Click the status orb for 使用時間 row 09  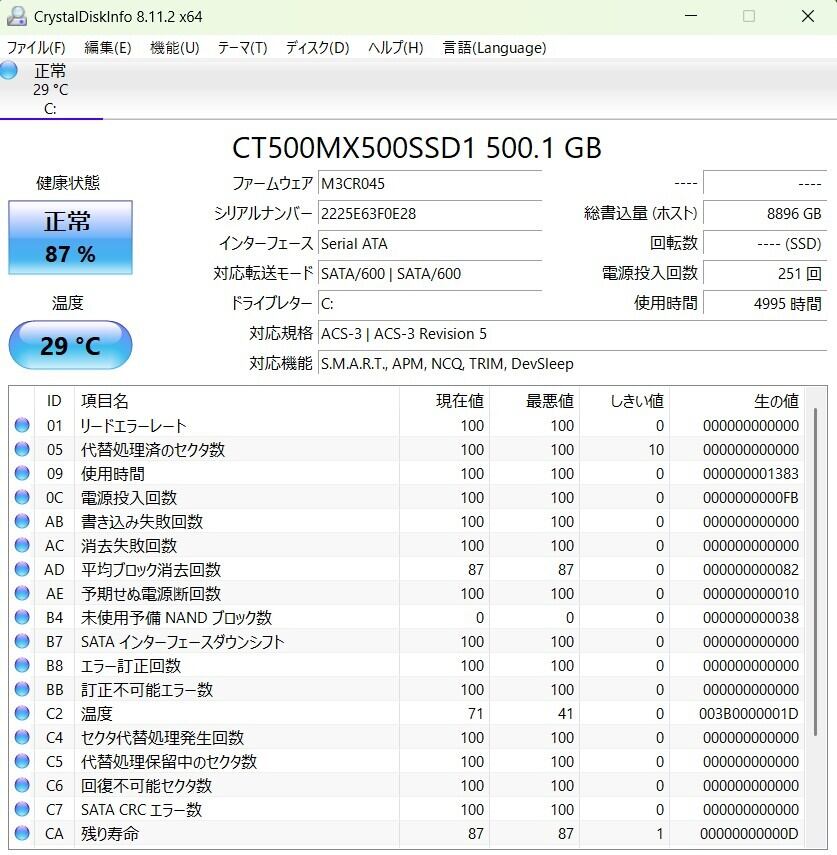22,474
